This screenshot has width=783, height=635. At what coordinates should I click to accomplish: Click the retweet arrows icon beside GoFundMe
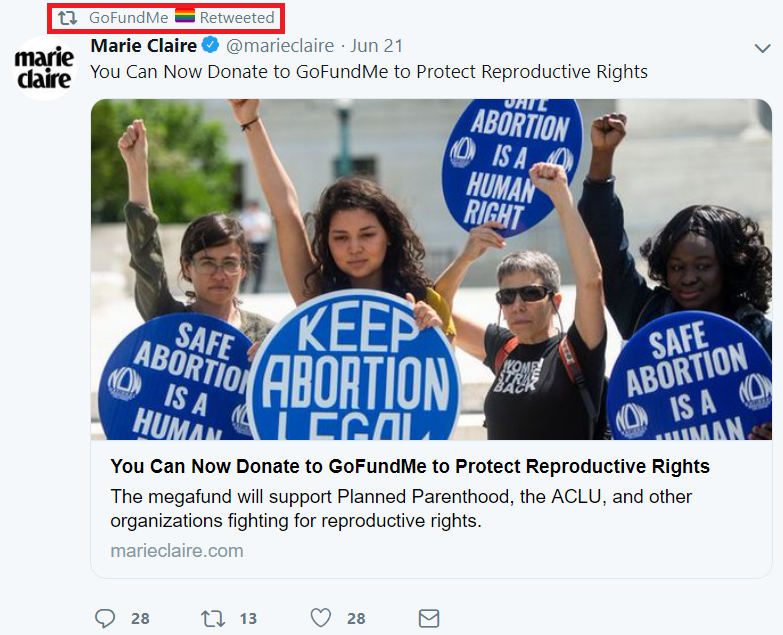click(67, 18)
